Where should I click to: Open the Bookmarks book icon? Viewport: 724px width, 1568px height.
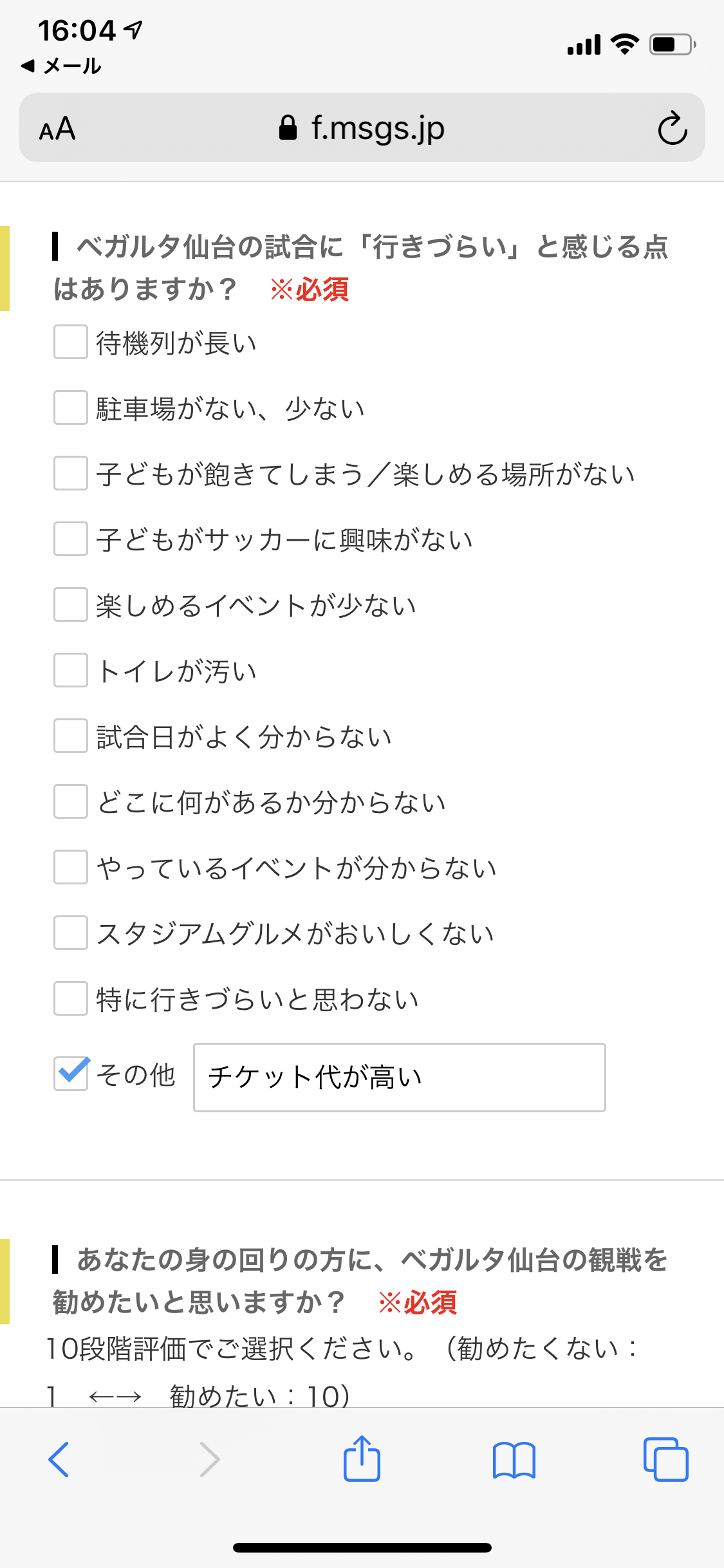coord(514,1459)
